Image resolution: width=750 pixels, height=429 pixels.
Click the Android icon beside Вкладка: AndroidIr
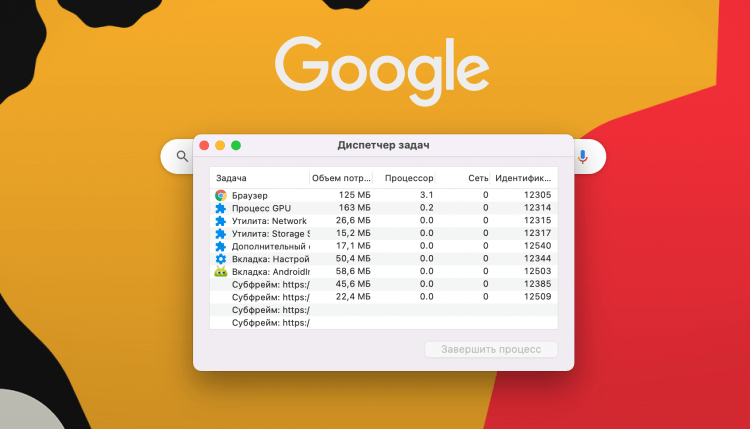pos(221,272)
